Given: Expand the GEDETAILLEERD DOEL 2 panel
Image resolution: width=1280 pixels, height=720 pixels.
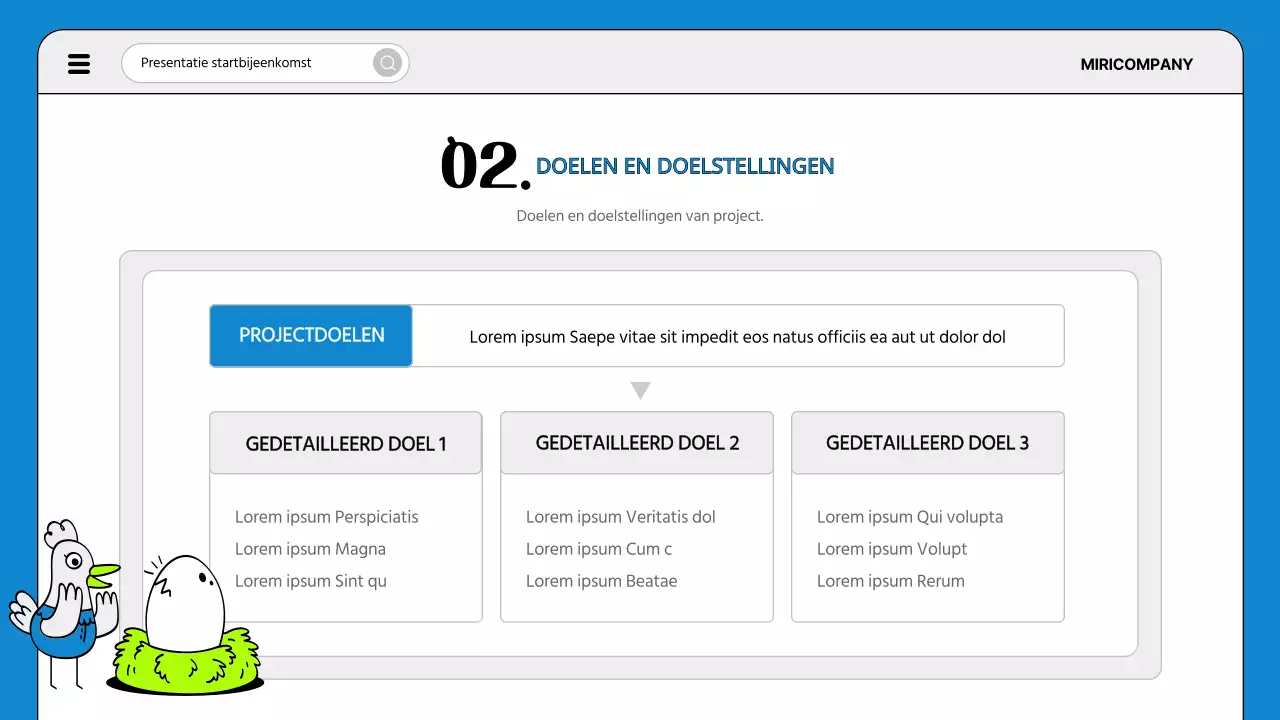Looking at the screenshot, I should pos(636,442).
